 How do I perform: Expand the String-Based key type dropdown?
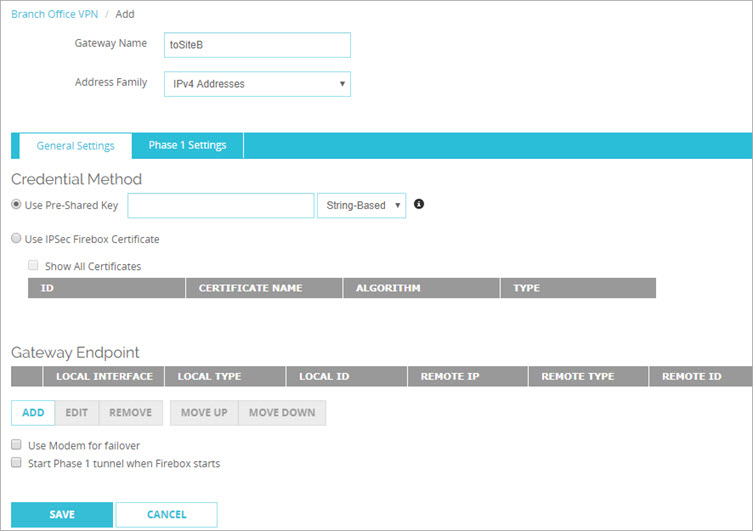tap(360, 205)
